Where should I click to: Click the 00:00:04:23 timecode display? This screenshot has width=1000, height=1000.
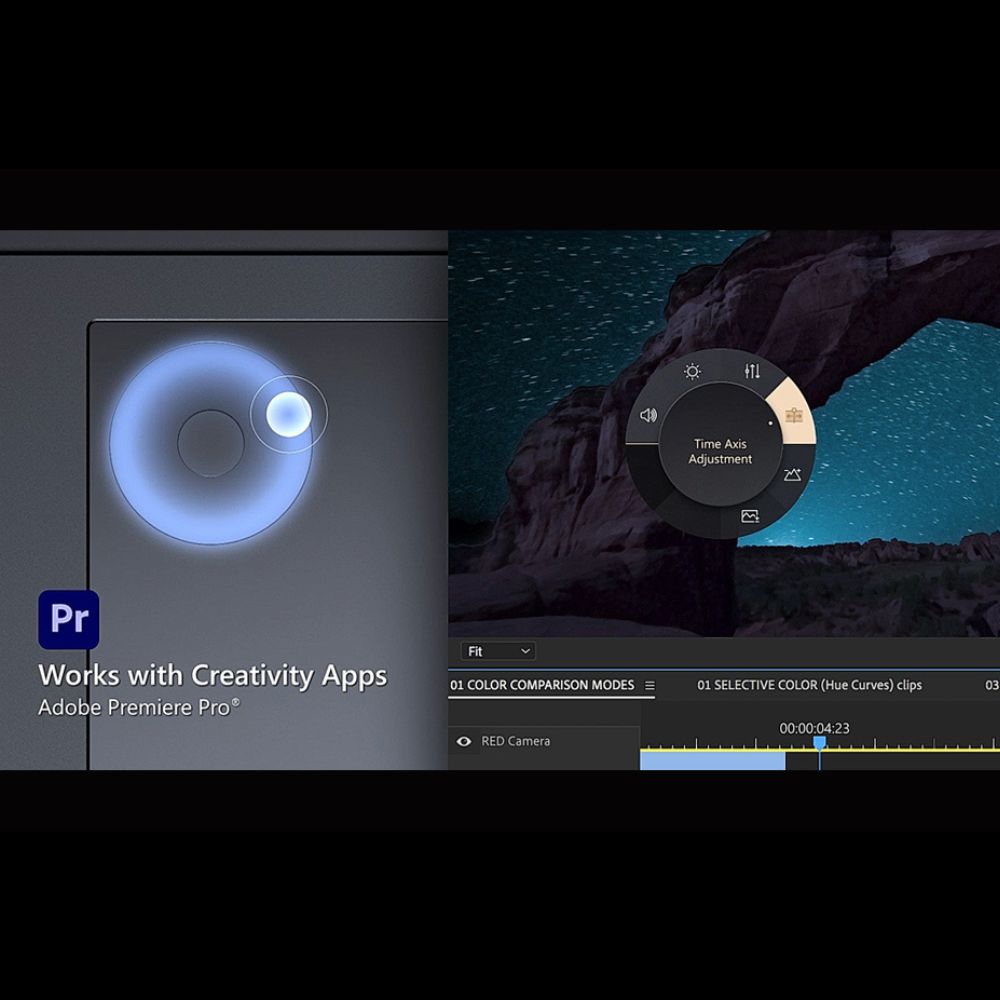[x=814, y=728]
